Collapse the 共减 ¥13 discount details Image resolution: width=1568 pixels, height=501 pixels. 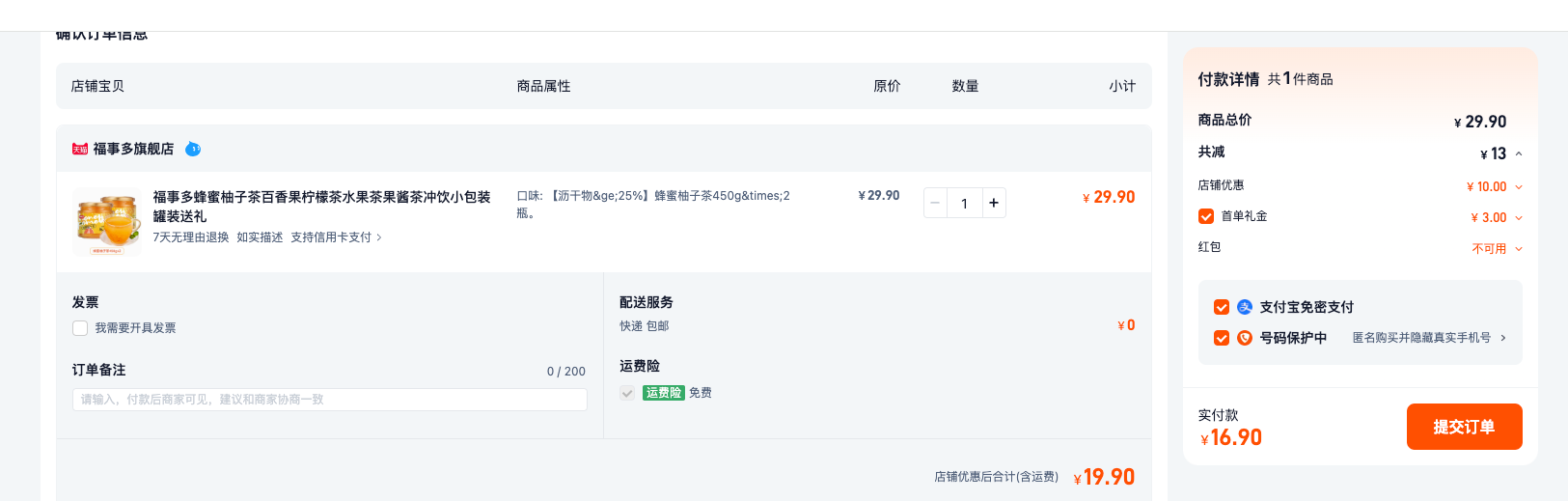coord(1519,153)
